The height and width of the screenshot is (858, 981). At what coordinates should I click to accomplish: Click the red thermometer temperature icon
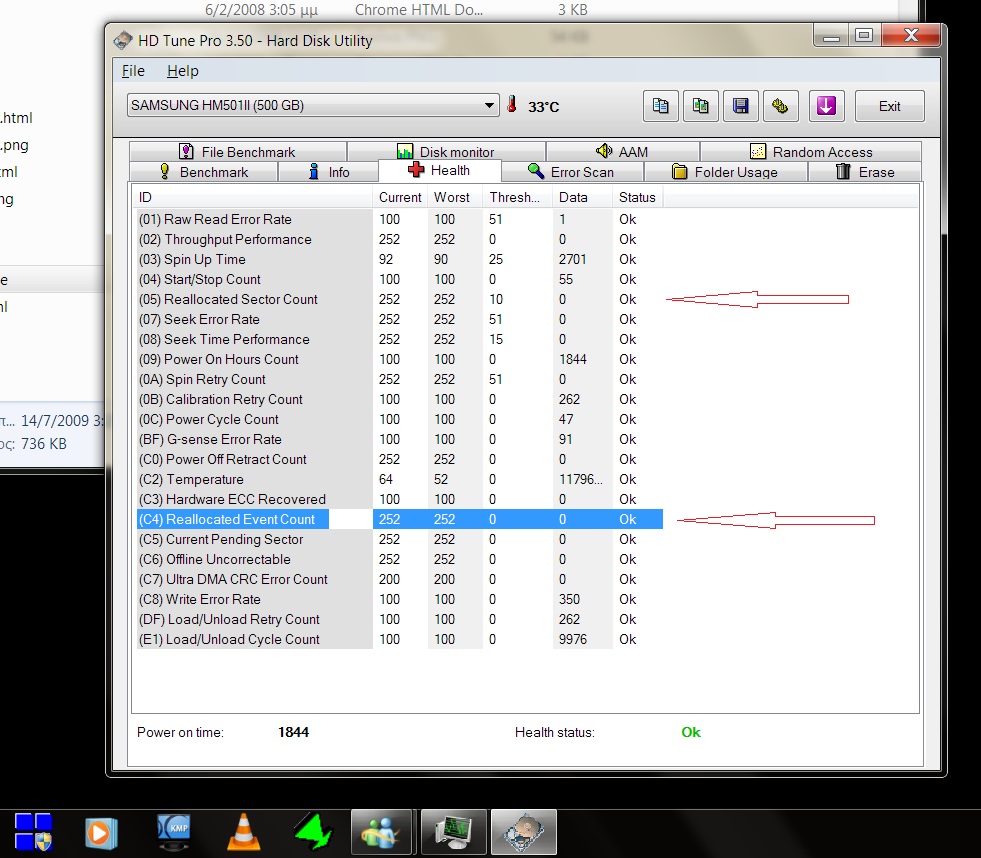pyautogui.click(x=512, y=105)
